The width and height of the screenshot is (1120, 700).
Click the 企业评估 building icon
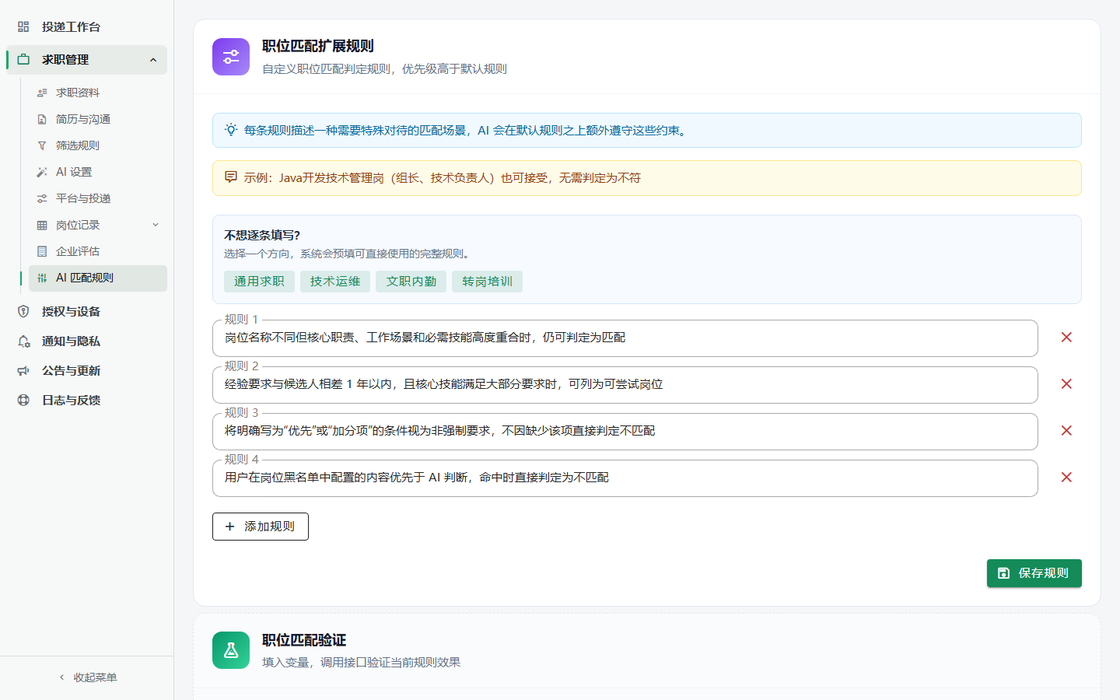pos(42,251)
